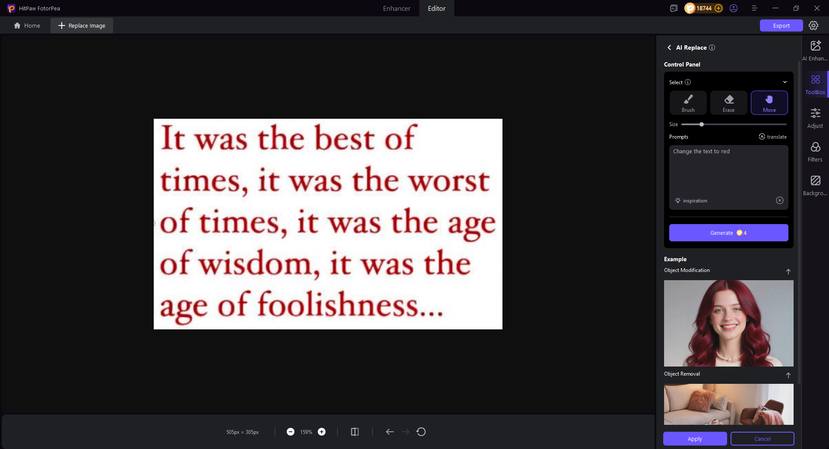The image size is (829, 449).
Task: Click the red text image on canvas
Action: (x=328, y=224)
